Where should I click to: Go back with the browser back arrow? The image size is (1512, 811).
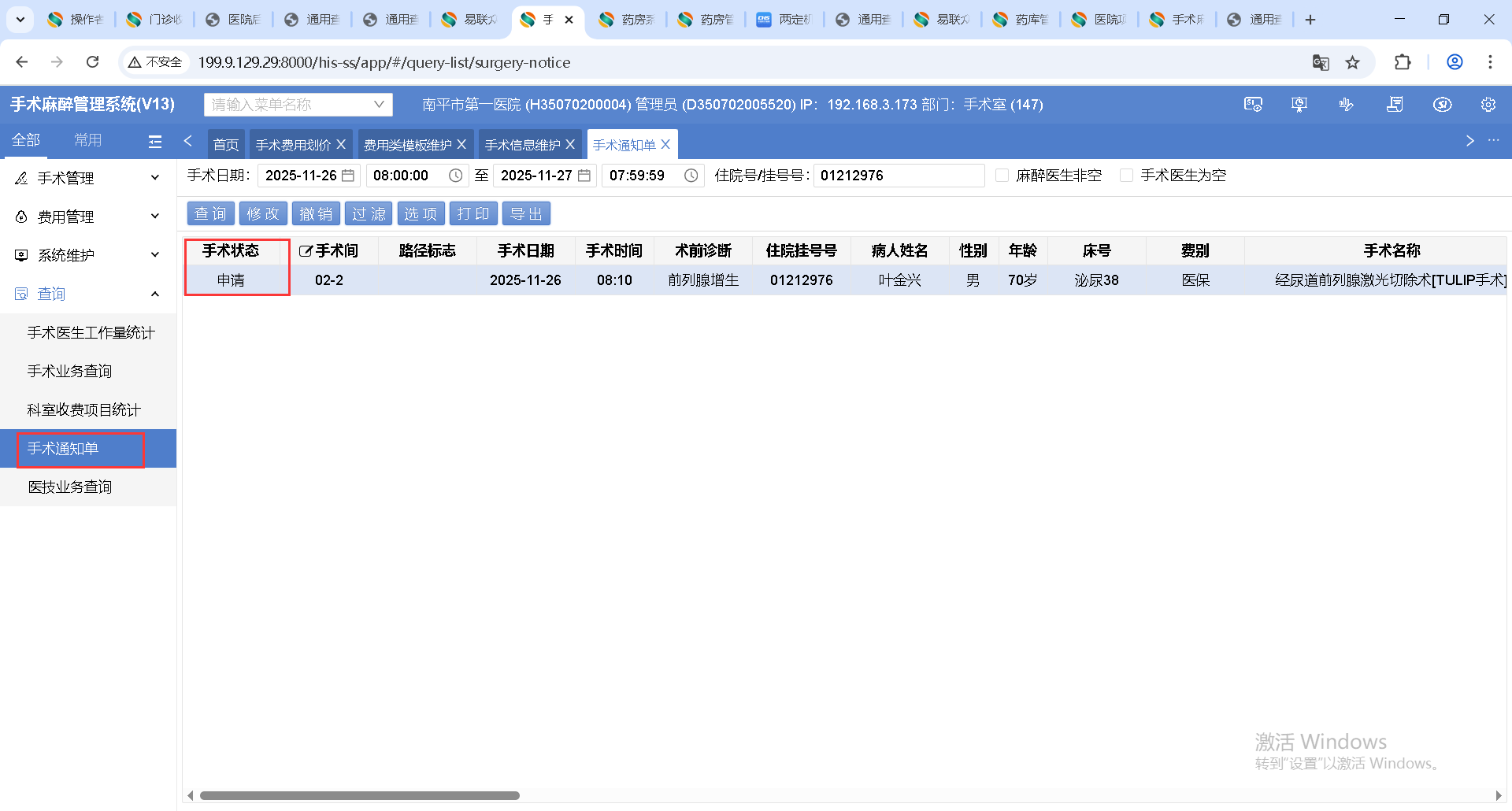22,62
